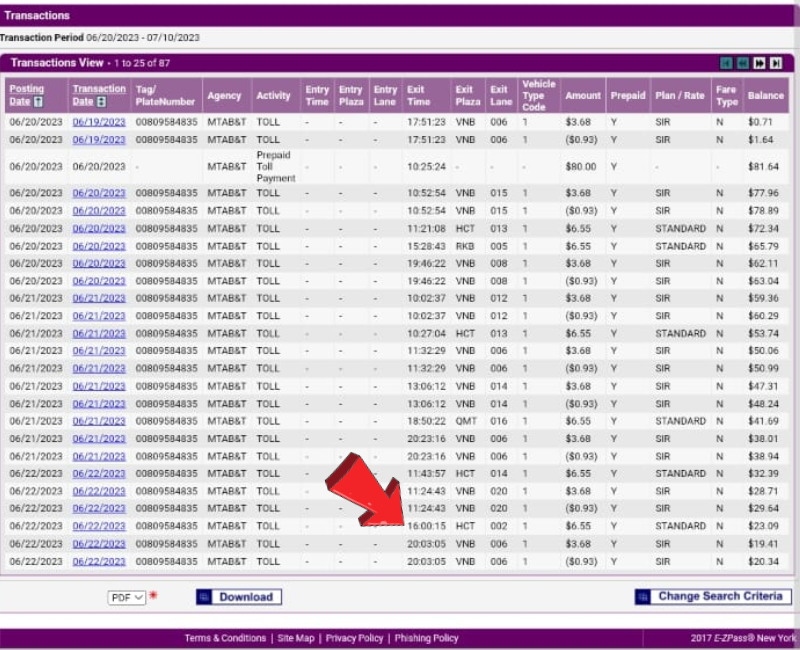
Task: Click the $28.71 balance cell
Action: tap(763, 491)
